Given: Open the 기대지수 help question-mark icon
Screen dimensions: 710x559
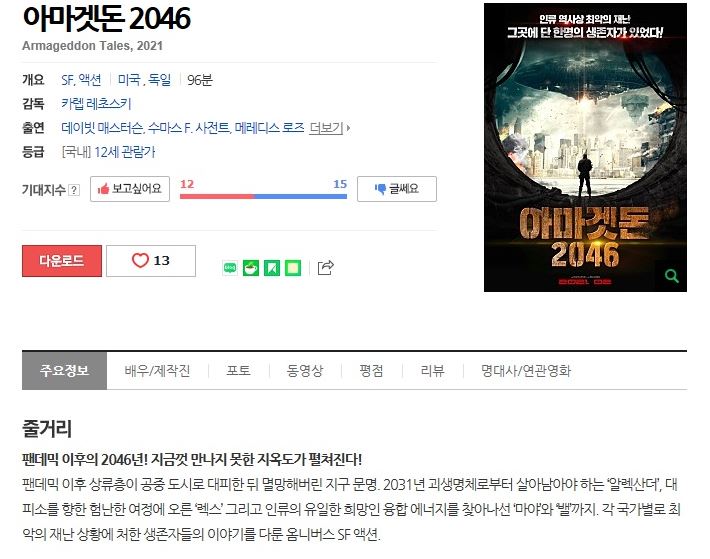Looking at the screenshot, I should click(x=74, y=190).
